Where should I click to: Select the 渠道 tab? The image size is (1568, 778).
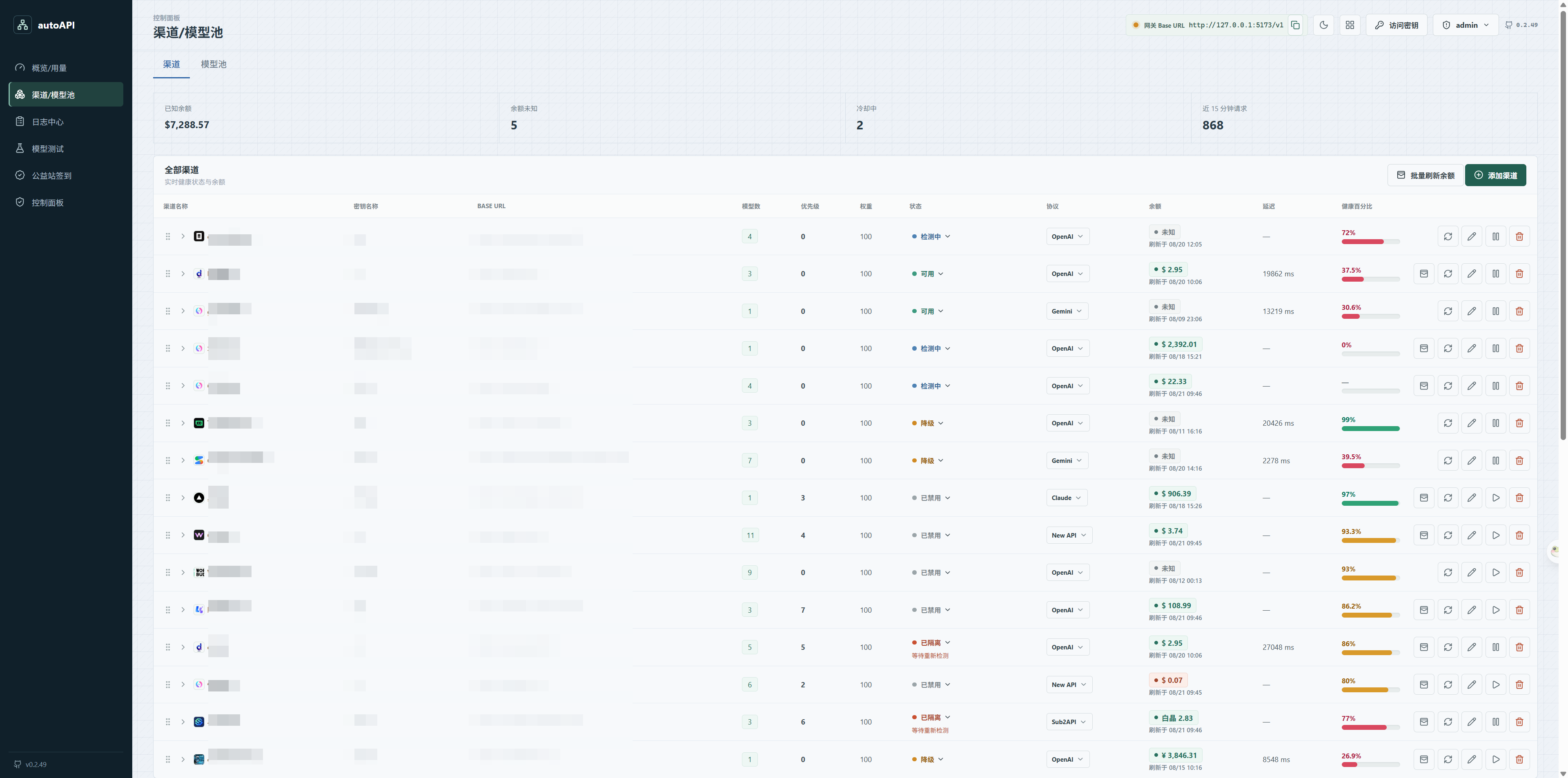coord(171,64)
